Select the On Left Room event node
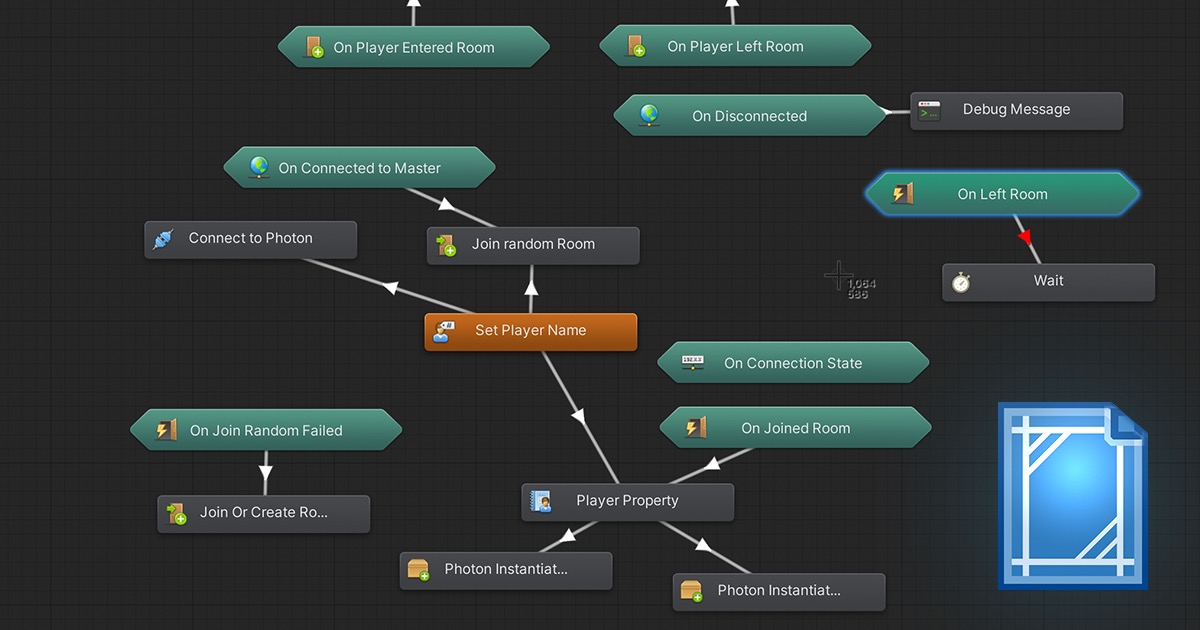 (1002, 194)
